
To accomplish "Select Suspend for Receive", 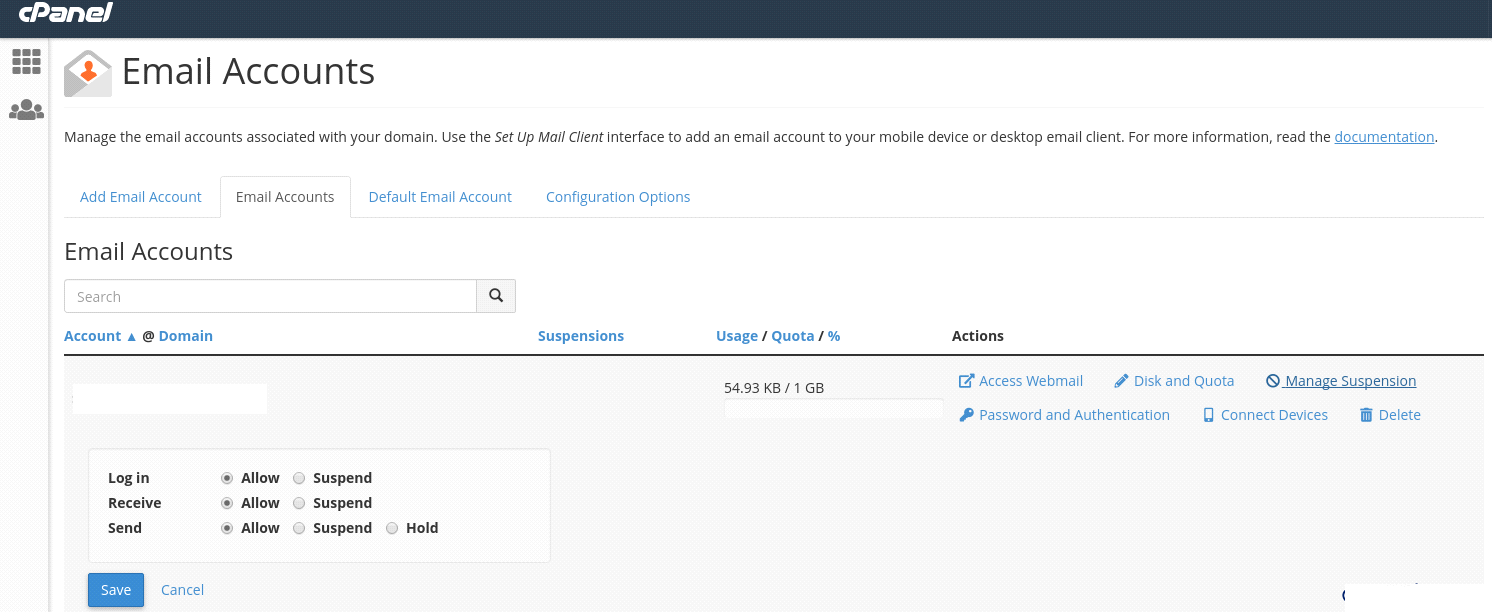I will coord(299,503).
